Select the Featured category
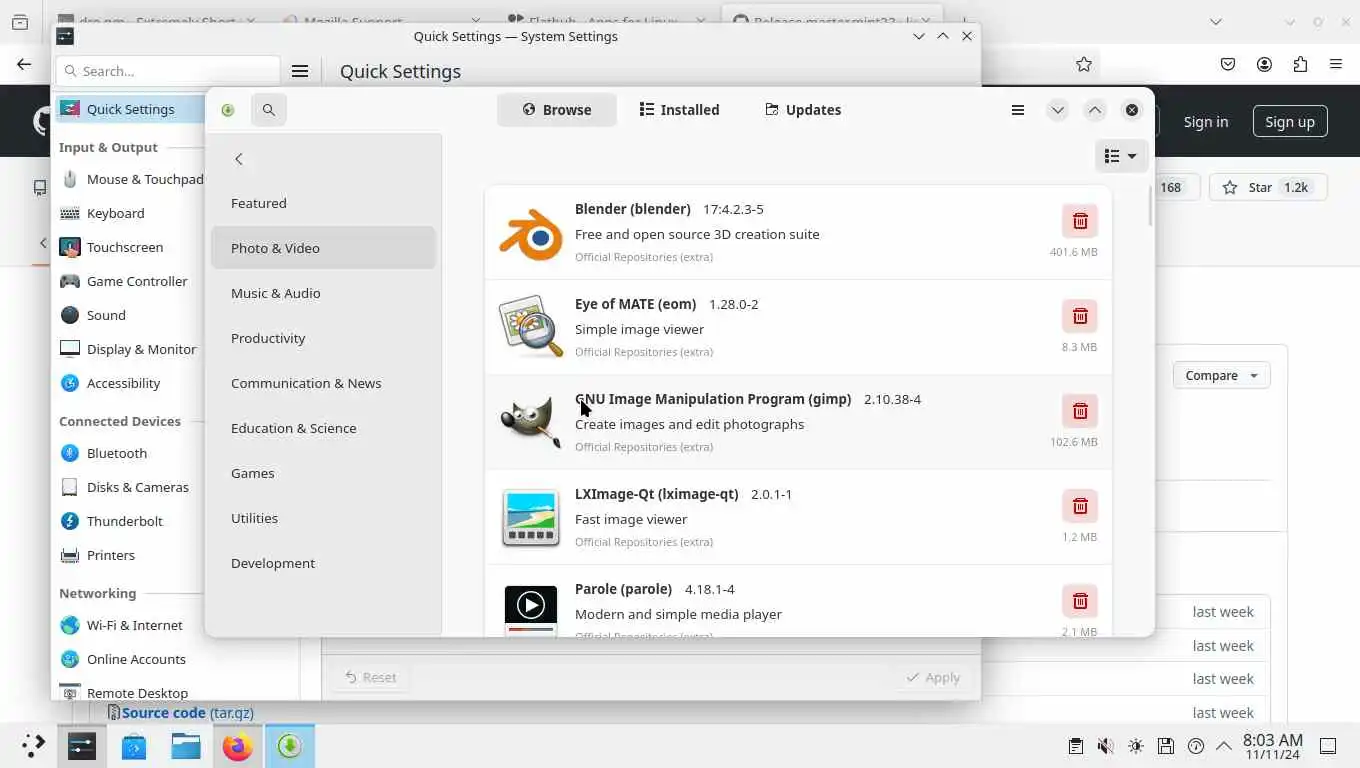1360x768 pixels. [323, 203]
